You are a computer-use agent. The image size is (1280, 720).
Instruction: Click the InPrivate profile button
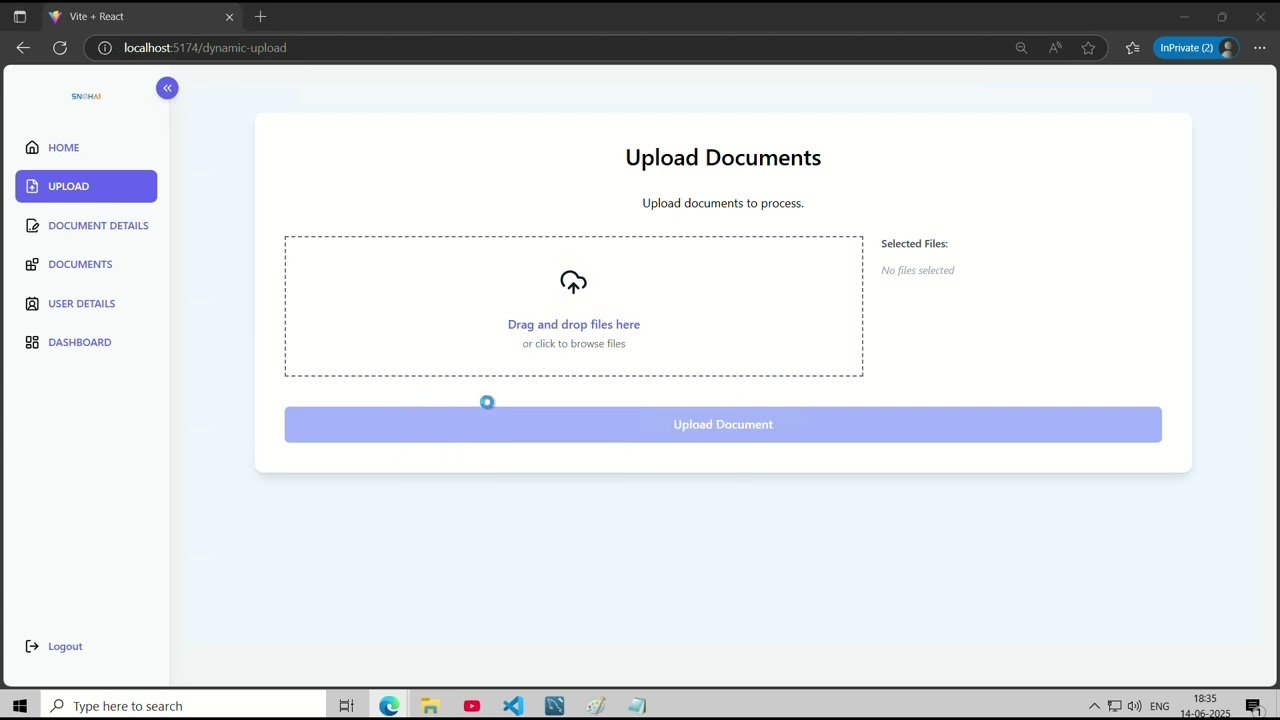coord(1197,47)
